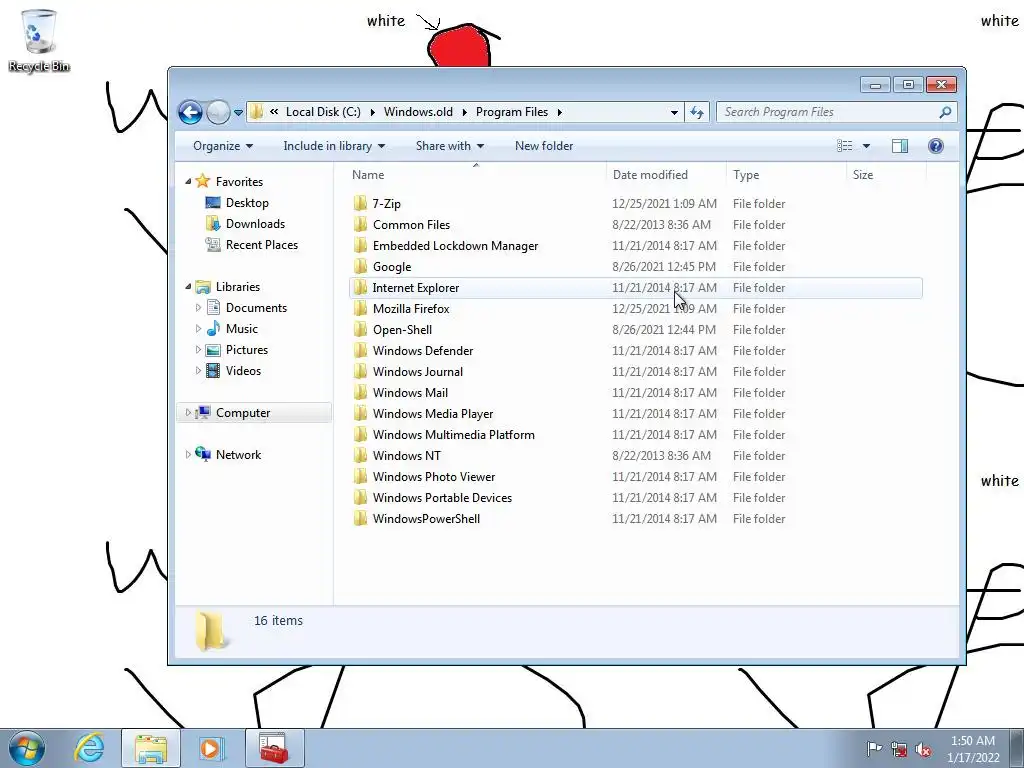Image resolution: width=1024 pixels, height=768 pixels.
Task: Select the Windows Multimedia Platform folder name
Action: 454,434
